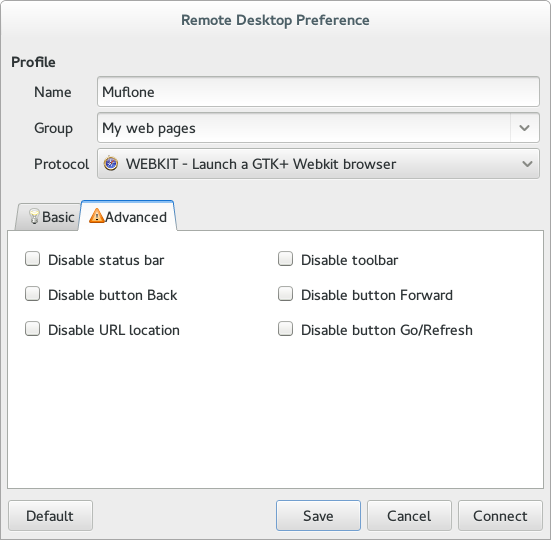This screenshot has width=551, height=540.
Task: Save the profile with Save button
Action: pos(318,516)
